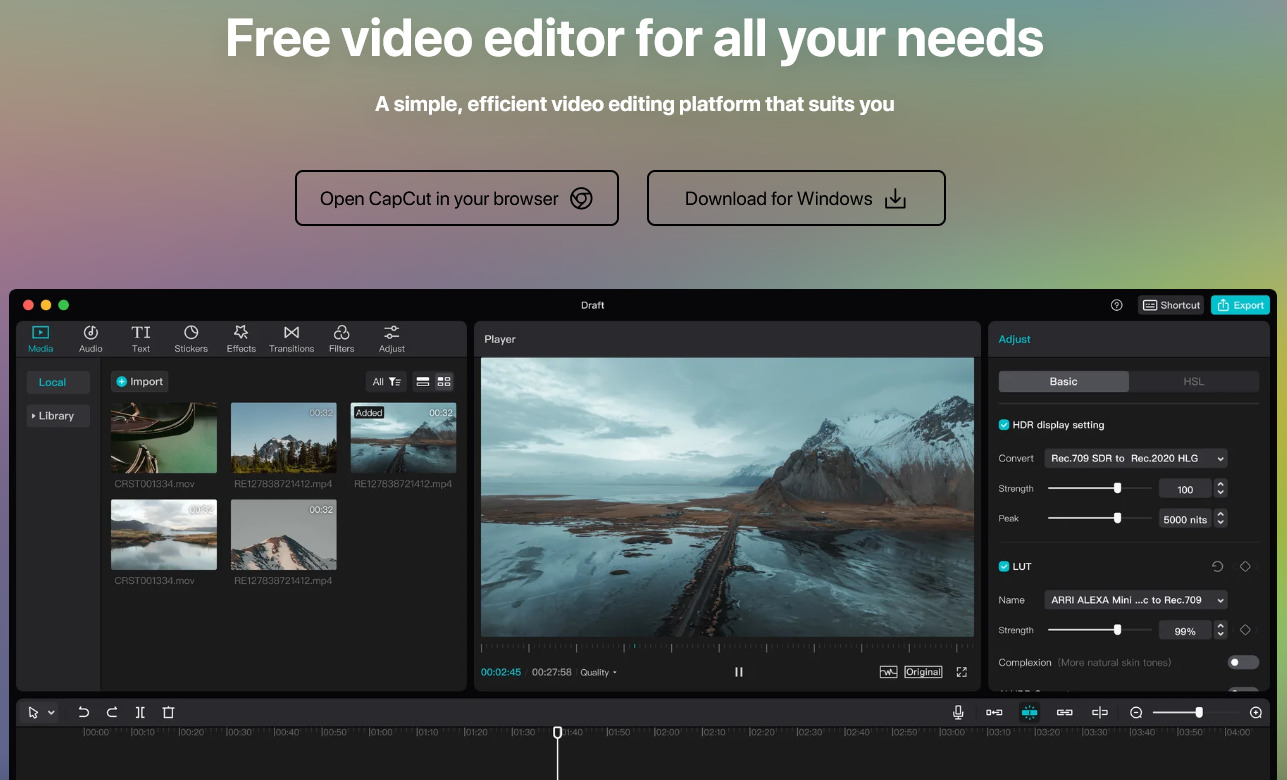The image size is (1287, 780).
Task: Open the Quality dropdown in player
Action: click(x=599, y=672)
